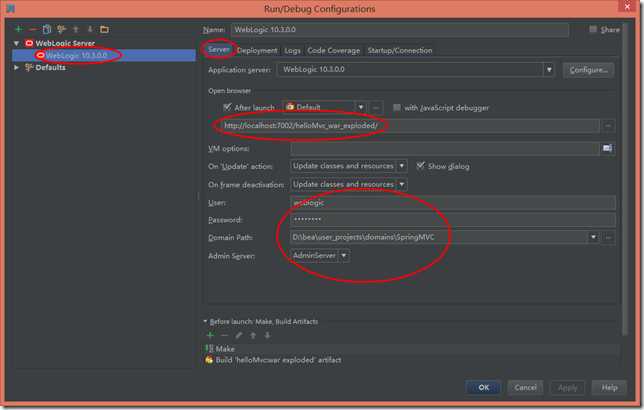Switch to the Startup/Connection tab
Image resolution: width=644 pixels, height=410 pixels.
(400, 51)
